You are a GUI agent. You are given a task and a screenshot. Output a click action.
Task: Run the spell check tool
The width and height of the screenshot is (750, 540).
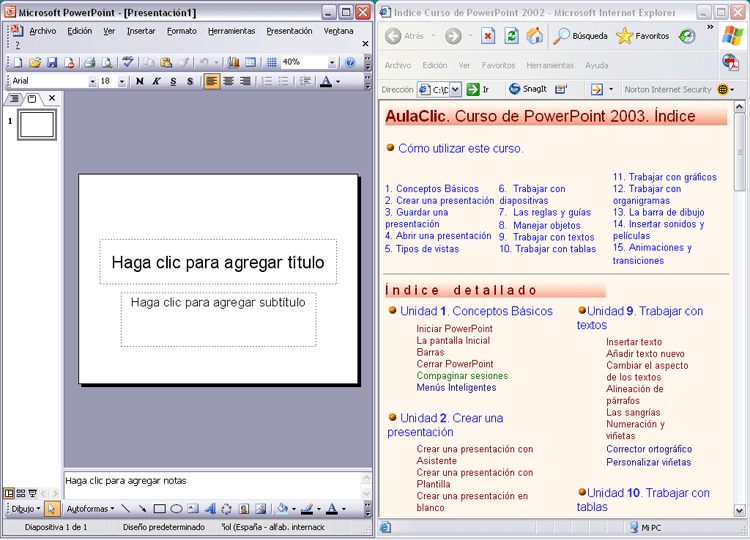(128, 62)
